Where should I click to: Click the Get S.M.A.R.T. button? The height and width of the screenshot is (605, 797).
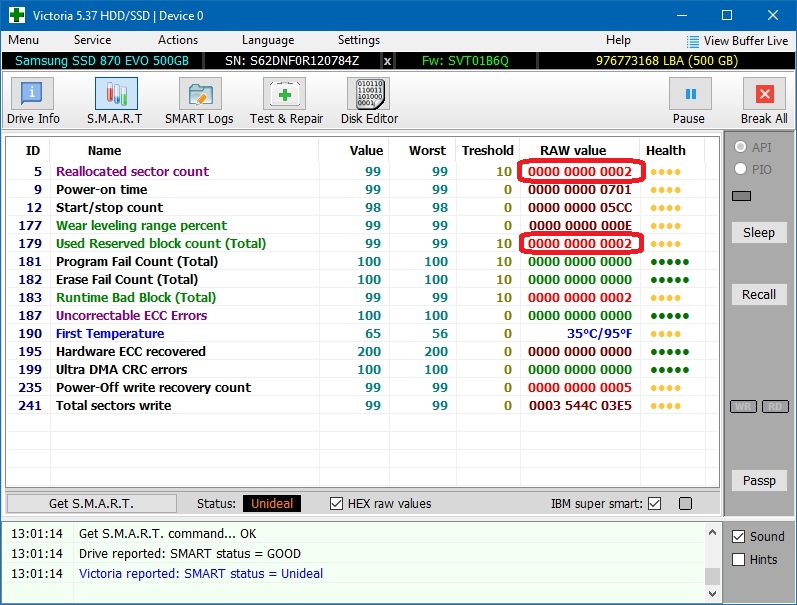pyautogui.click(x=91, y=503)
